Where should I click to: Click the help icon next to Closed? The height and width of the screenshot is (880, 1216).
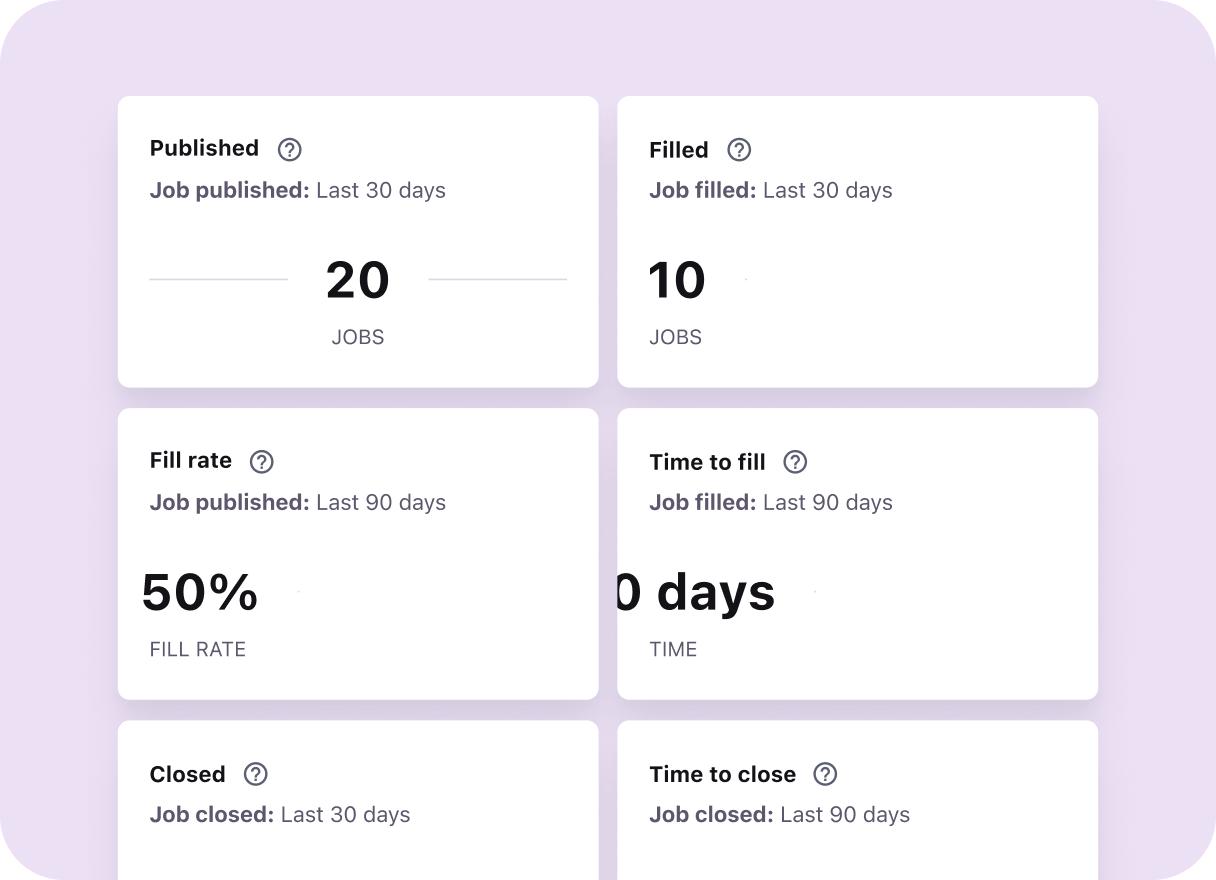[255, 774]
